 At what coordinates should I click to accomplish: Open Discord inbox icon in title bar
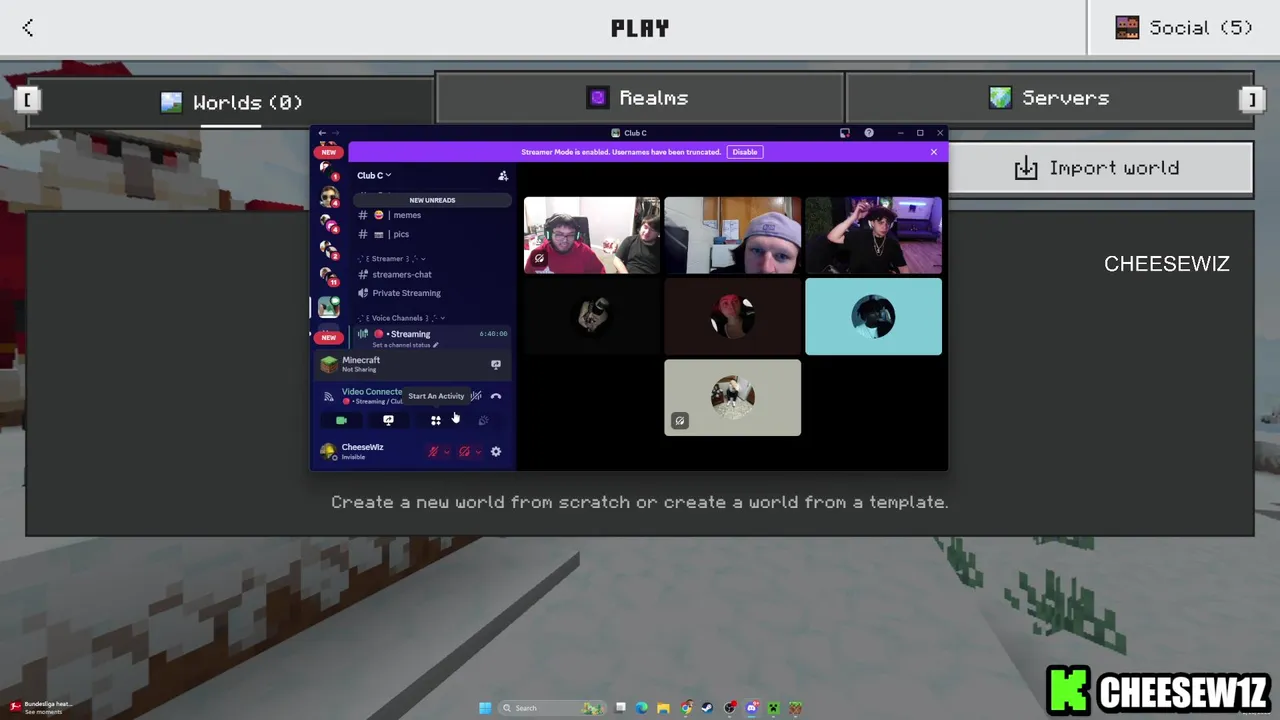845,133
